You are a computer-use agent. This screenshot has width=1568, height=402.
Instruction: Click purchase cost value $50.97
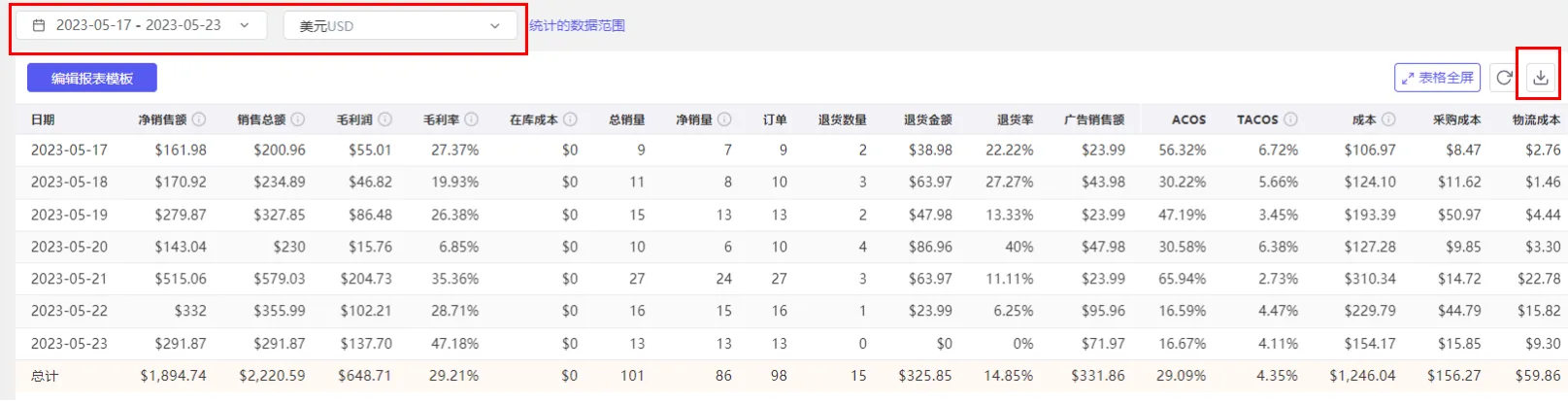pyautogui.click(x=1459, y=215)
